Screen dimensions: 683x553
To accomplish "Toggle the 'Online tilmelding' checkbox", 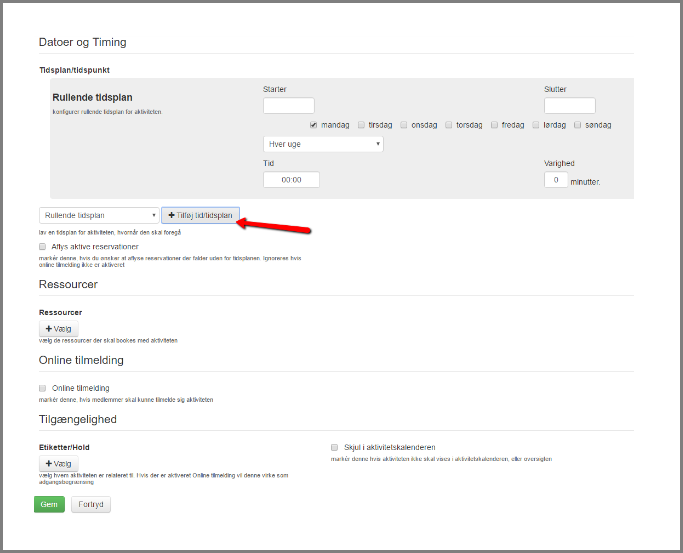I will (43, 388).
